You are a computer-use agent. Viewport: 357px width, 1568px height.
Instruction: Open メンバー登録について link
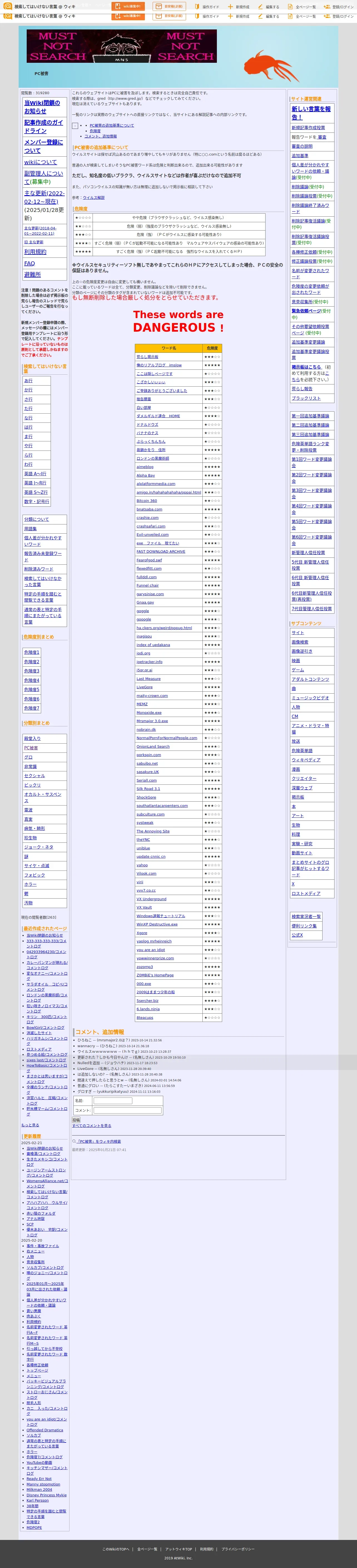tap(44, 146)
